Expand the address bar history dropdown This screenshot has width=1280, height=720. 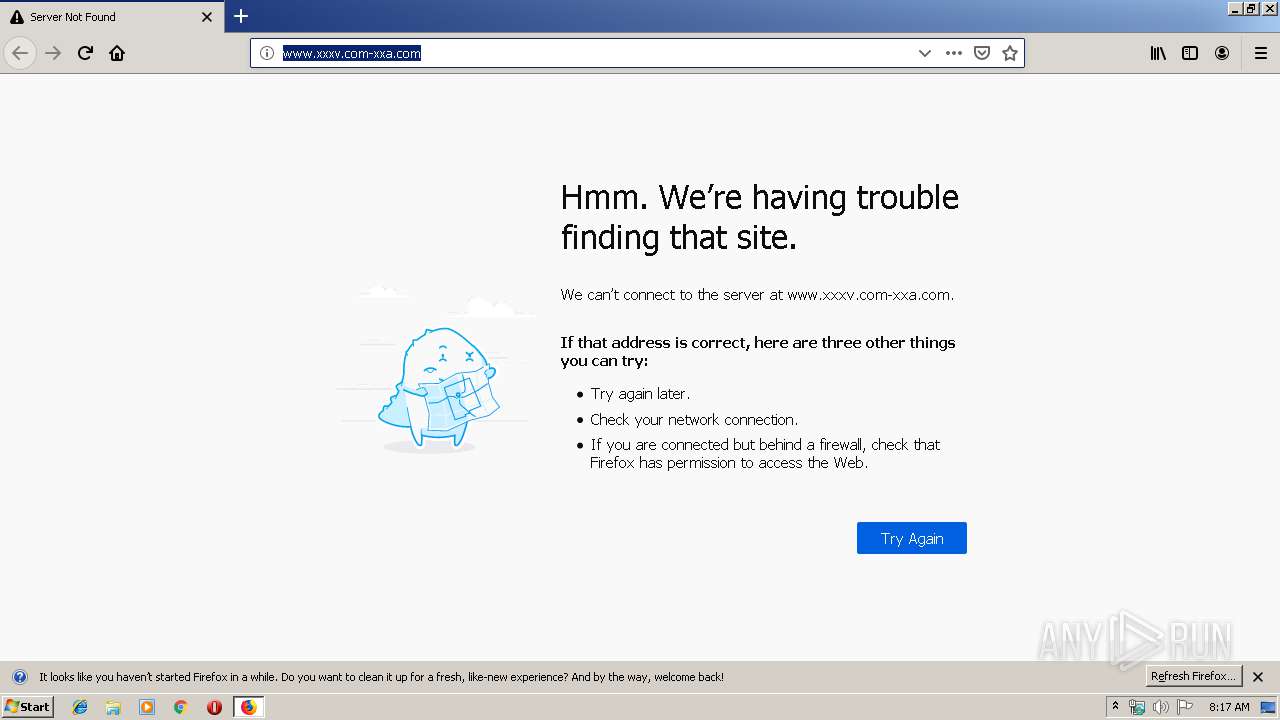(x=925, y=53)
